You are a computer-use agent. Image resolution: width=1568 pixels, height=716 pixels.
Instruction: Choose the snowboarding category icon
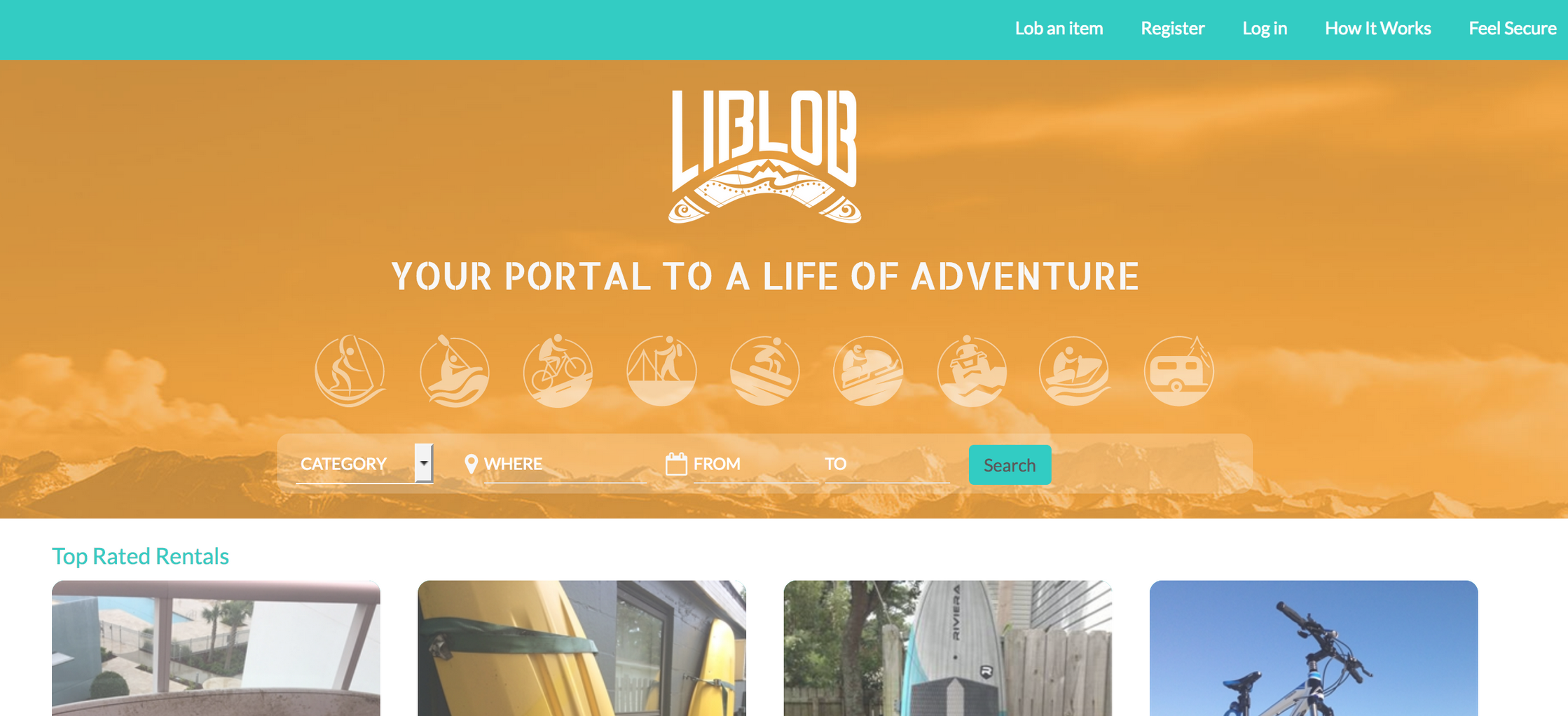(764, 371)
